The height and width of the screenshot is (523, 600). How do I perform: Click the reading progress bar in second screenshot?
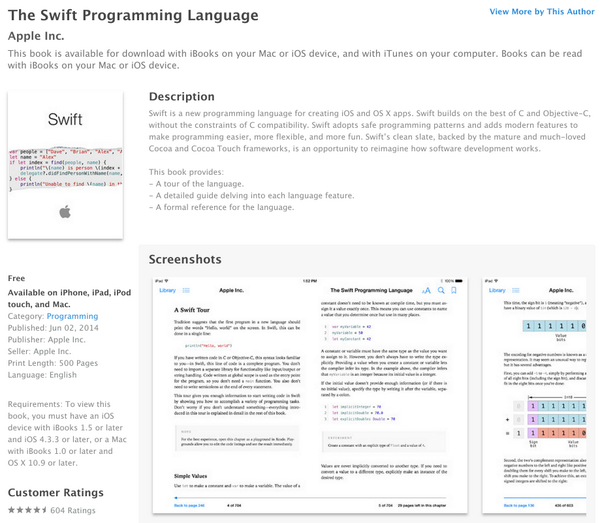[x=545, y=498]
